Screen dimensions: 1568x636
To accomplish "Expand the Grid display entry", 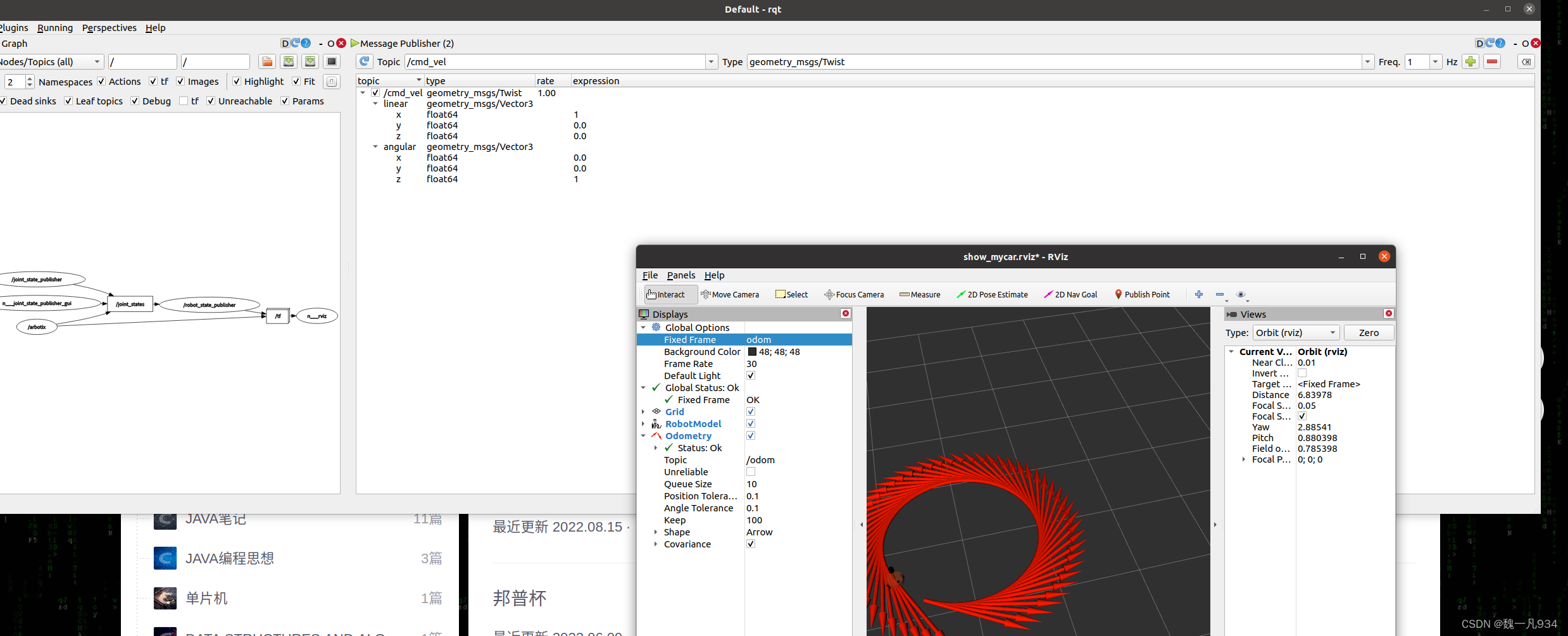I will tap(644, 412).
